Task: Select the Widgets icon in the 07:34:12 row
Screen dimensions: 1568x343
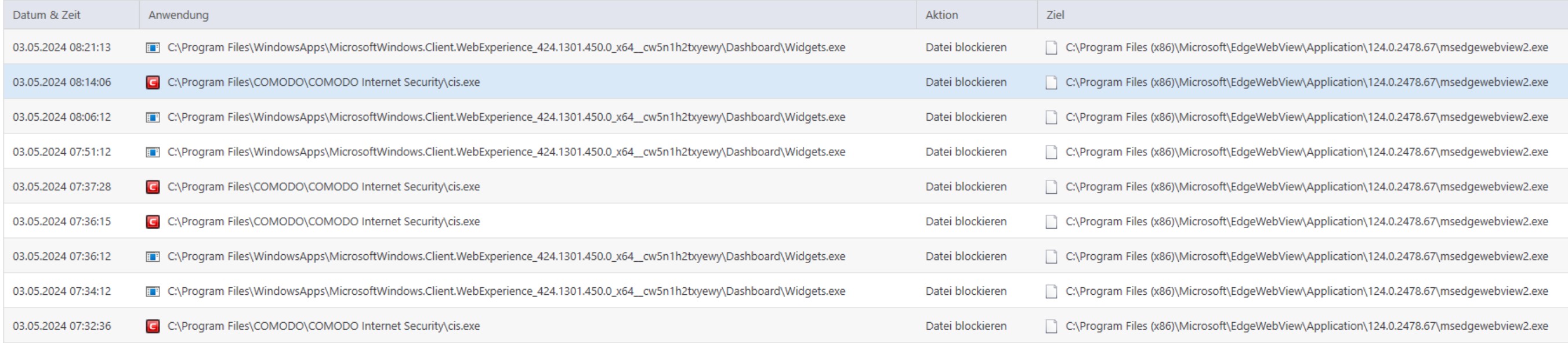Action: 153,292
